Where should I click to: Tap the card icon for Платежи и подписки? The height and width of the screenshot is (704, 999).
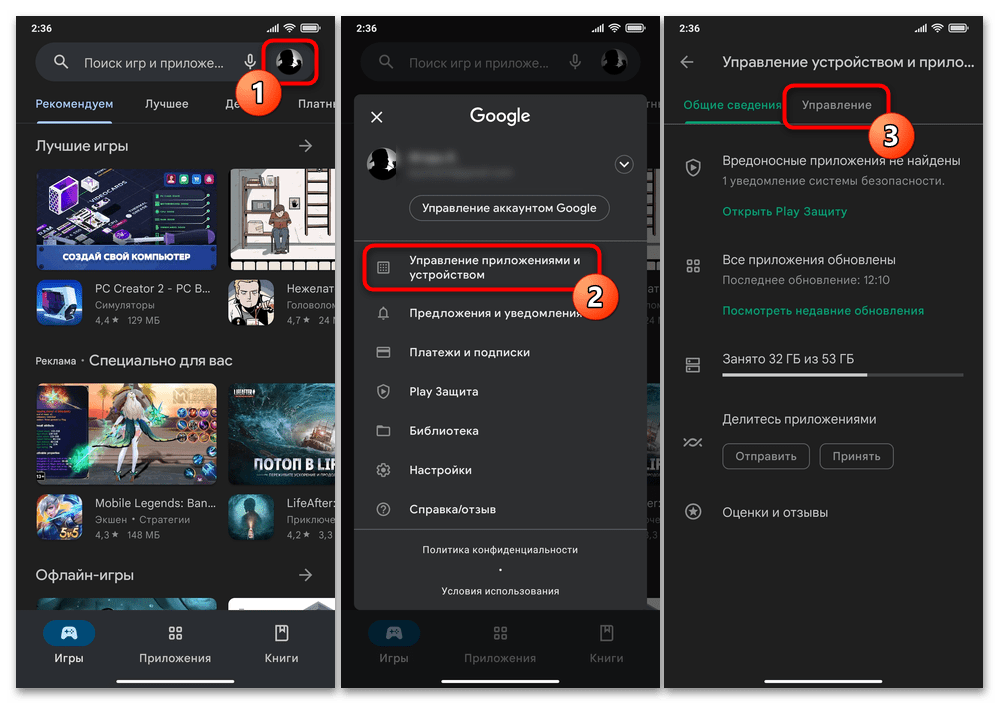(383, 352)
